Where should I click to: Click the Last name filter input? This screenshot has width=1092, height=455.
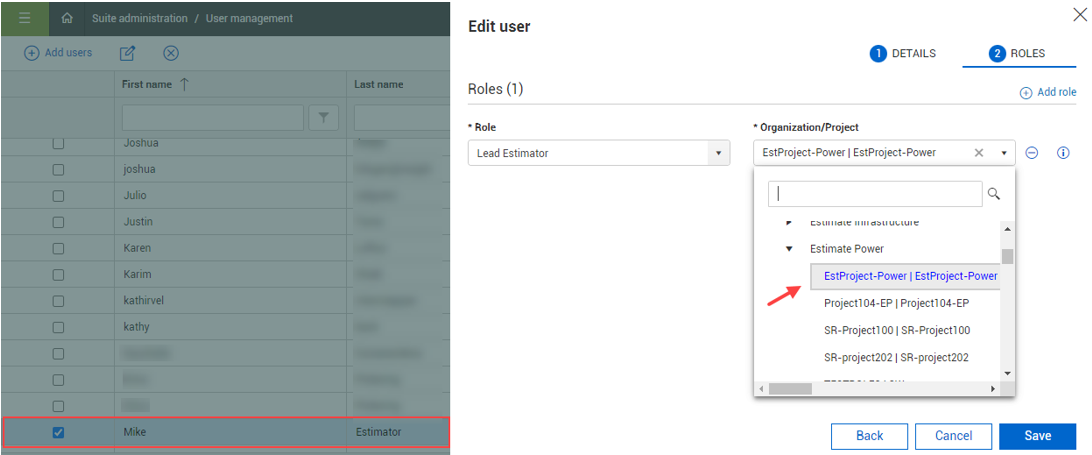coord(401,118)
